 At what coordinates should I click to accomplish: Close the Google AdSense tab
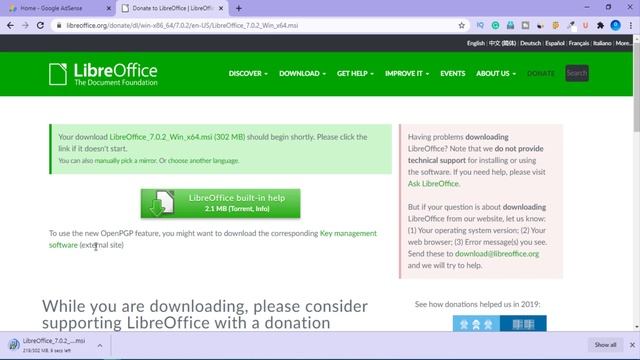tap(109, 8)
